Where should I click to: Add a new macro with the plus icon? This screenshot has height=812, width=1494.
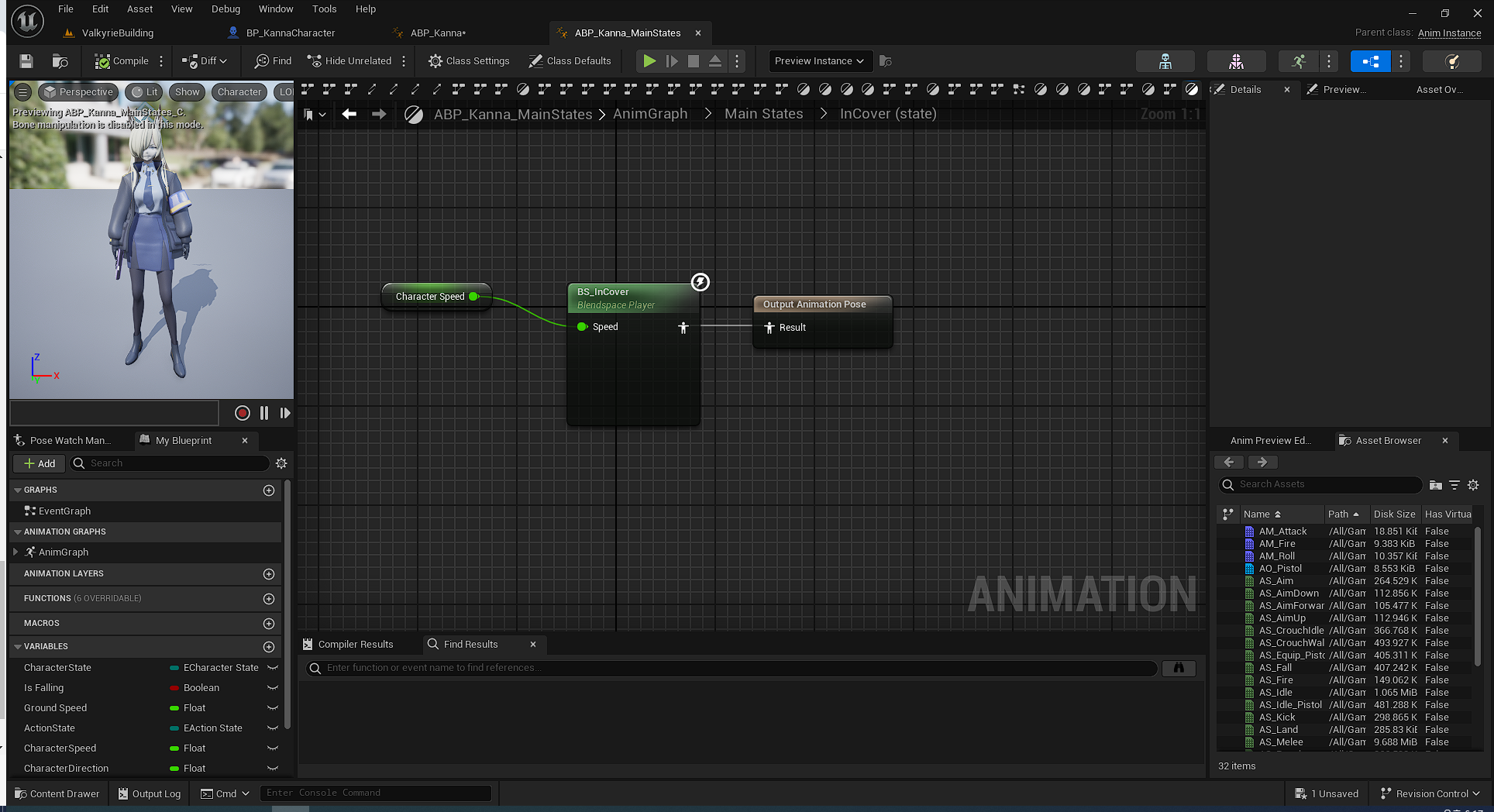pyautogui.click(x=269, y=624)
